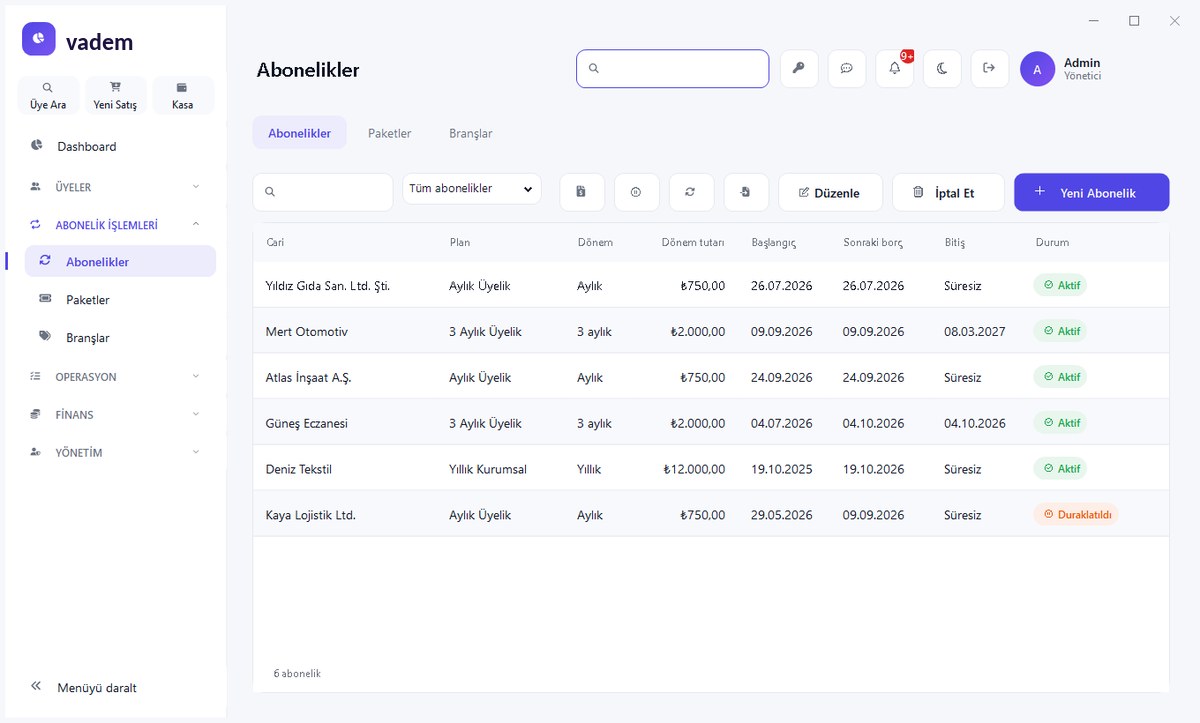The image size is (1200, 723).
Task: Click the refresh icon in the subscriptions toolbar
Action: 691,192
